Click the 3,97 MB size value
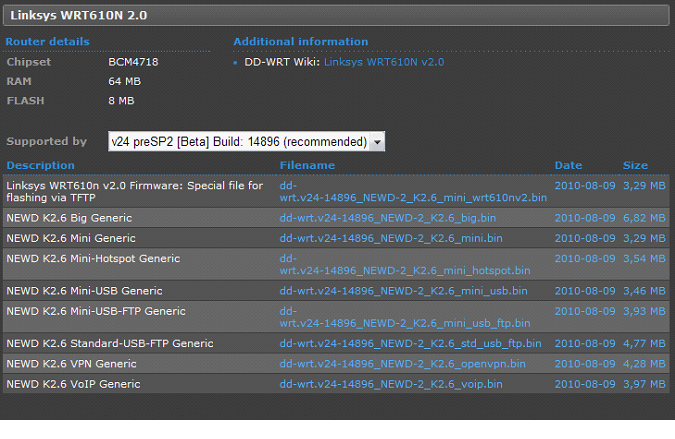675x439 pixels. [x=644, y=384]
